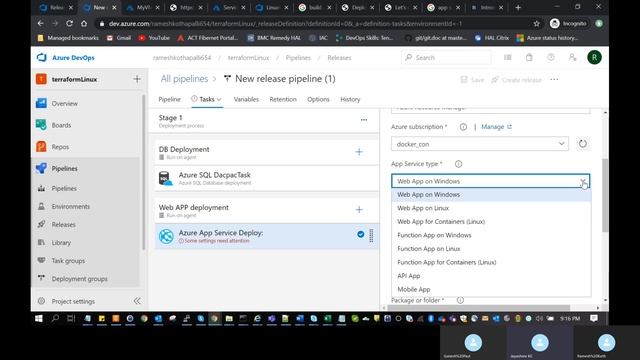
Task: Open marketplace shopping bag icon
Action: [x=529, y=58]
